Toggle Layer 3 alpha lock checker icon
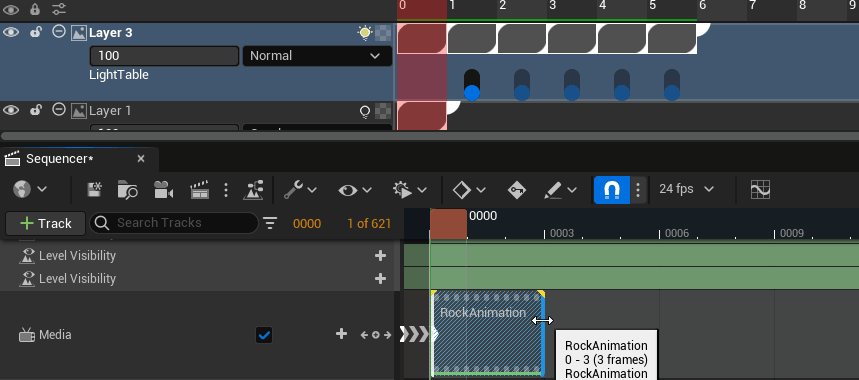 click(x=383, y=33)
